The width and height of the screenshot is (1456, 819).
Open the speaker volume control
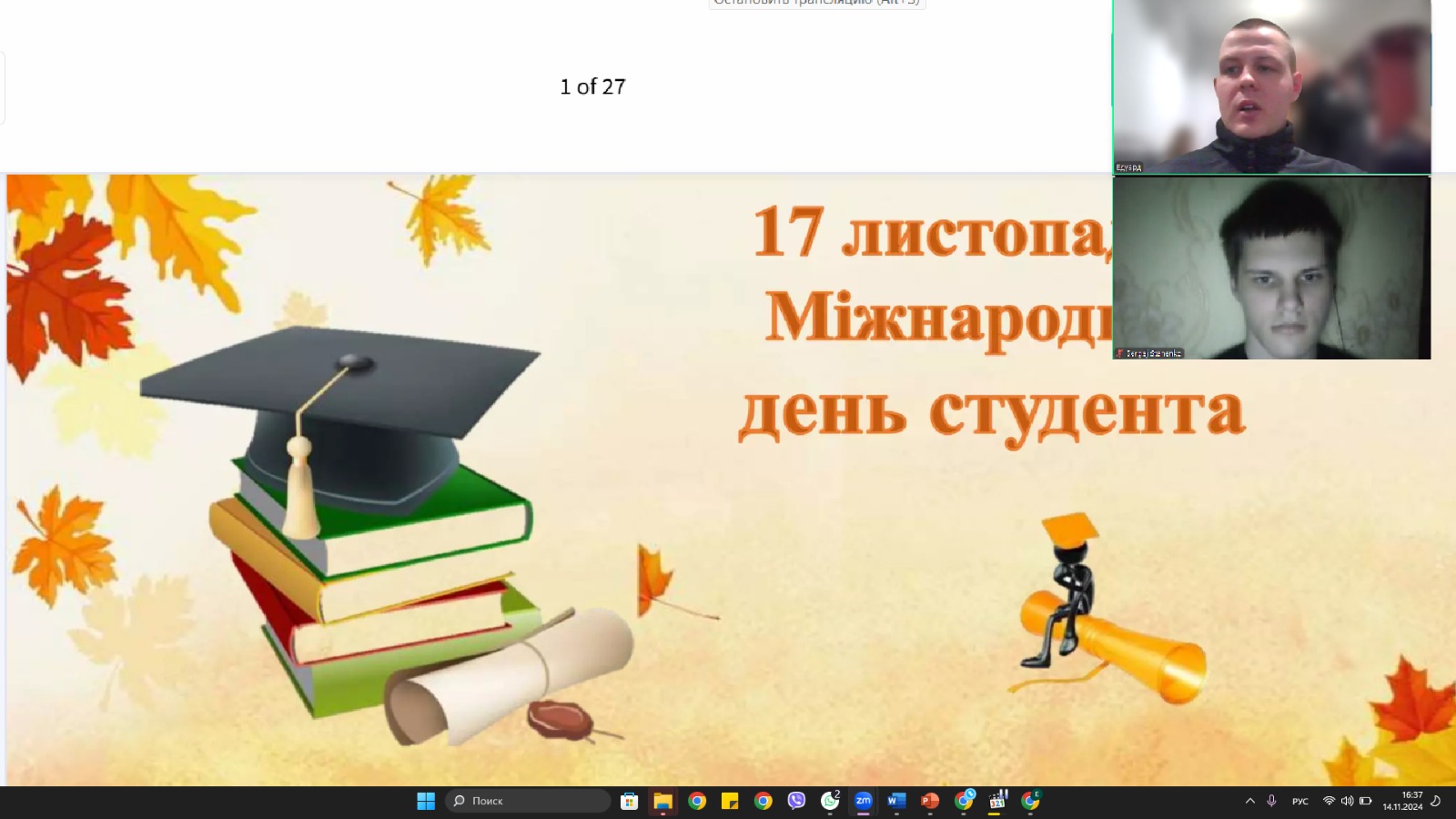click(1347, 801)
